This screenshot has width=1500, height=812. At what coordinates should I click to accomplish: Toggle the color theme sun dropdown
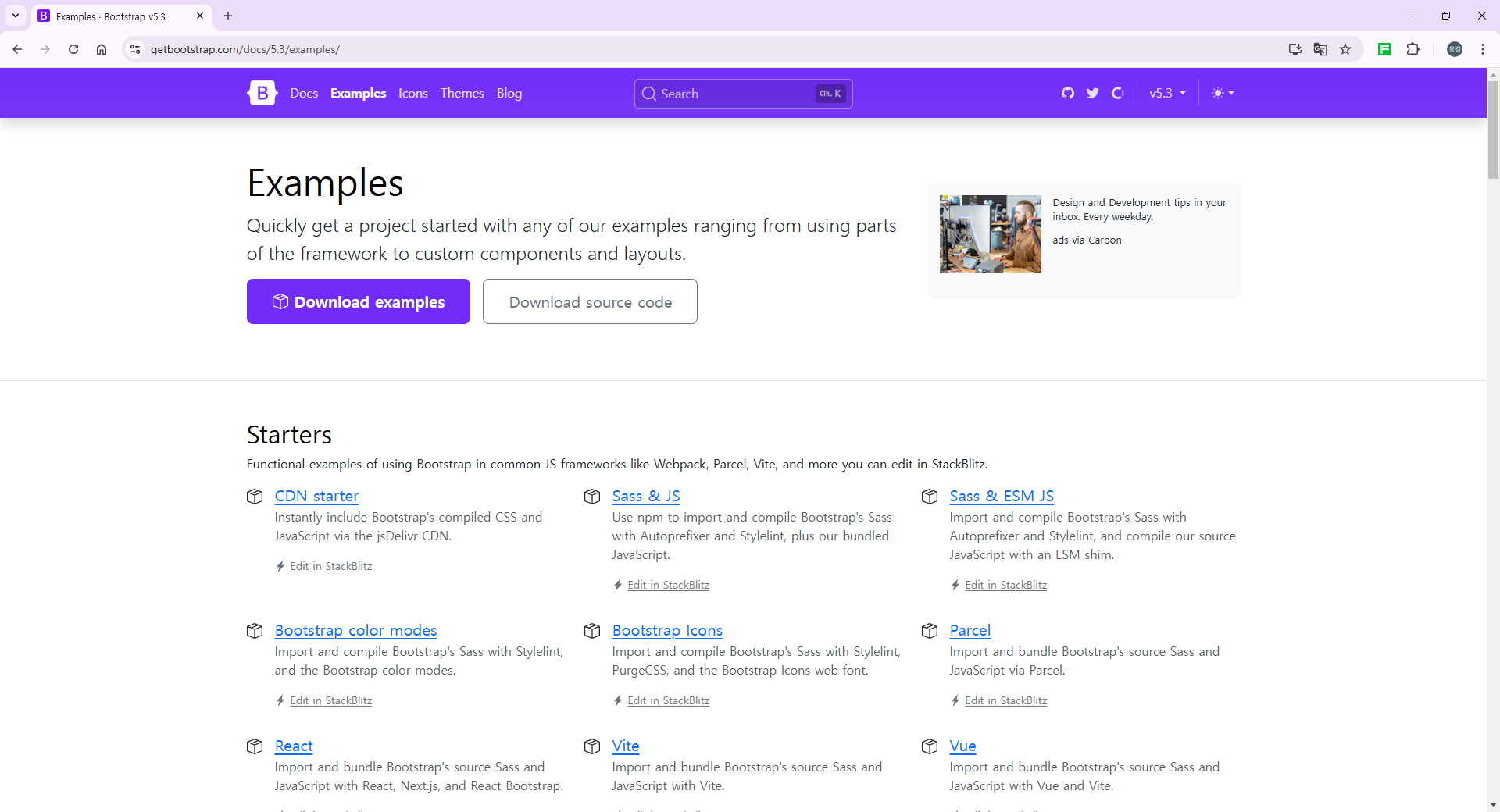[1223, 93]
